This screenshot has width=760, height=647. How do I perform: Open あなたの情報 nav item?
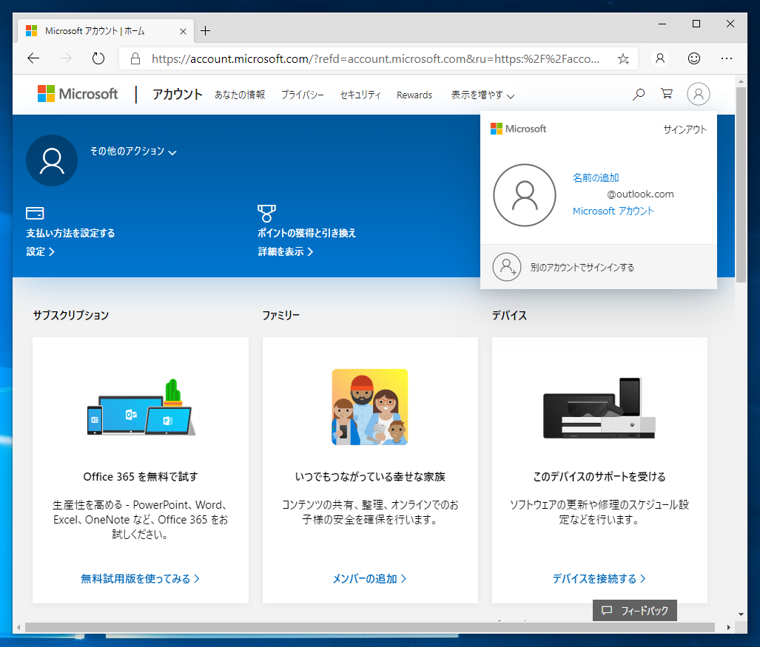pyautogui.click(x=240, y=95)
